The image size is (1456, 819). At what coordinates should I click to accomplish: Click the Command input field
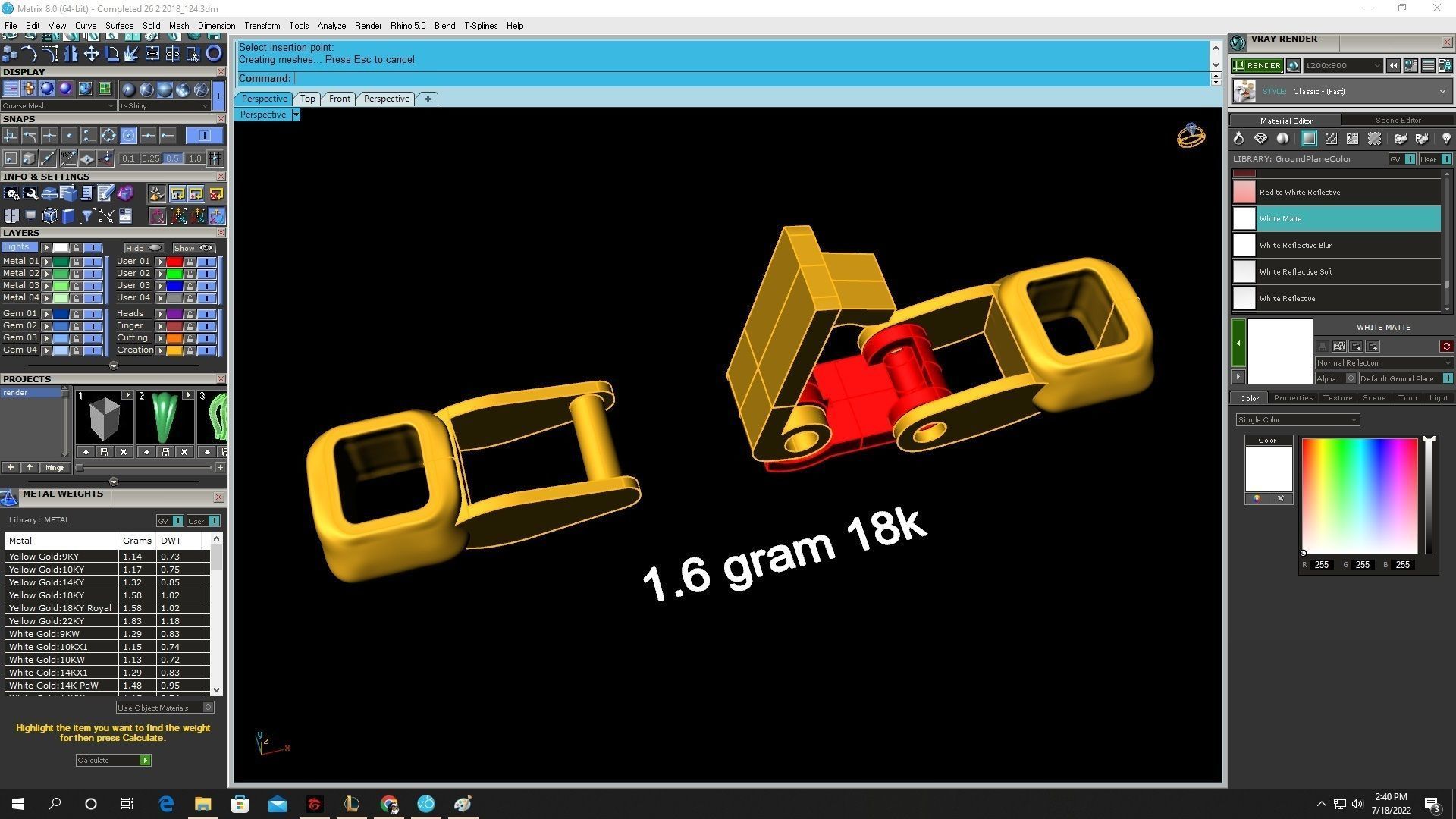(x=751, y=79)
